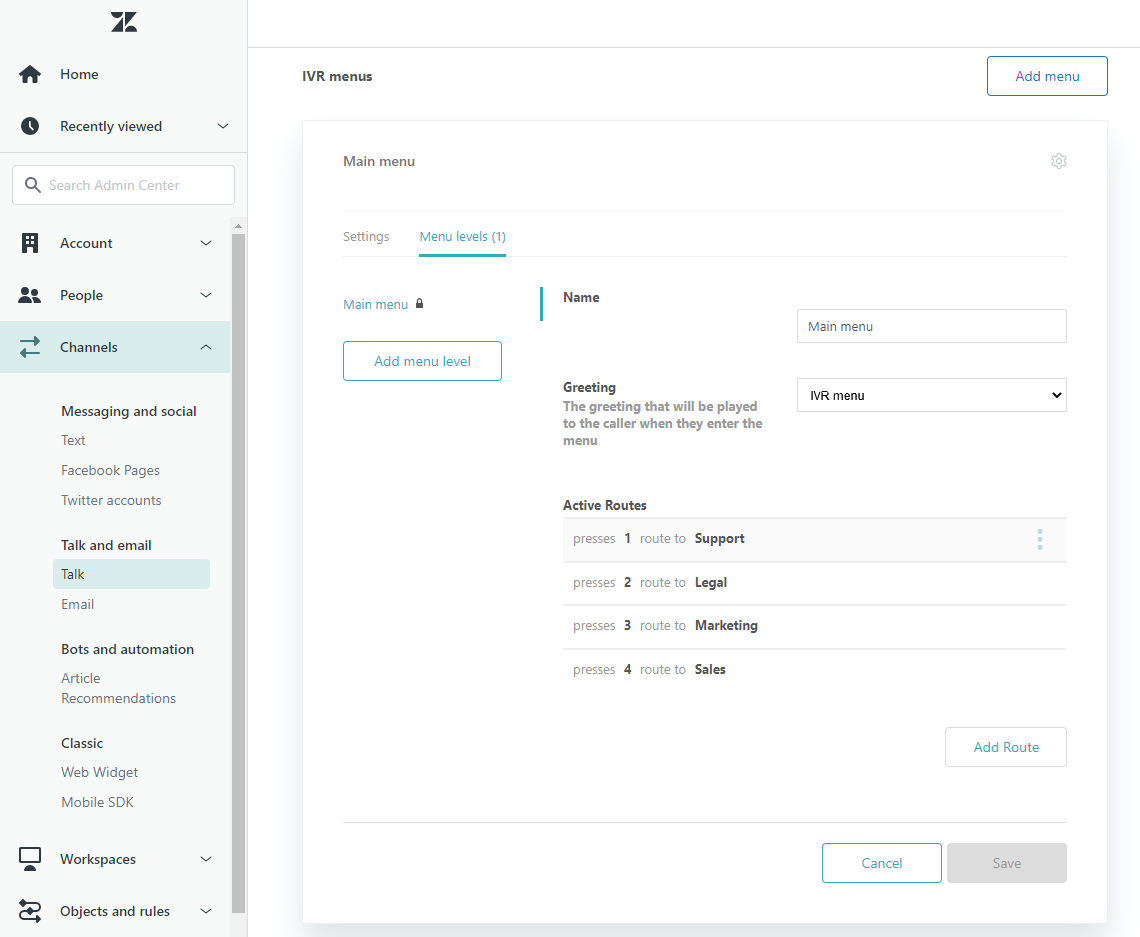
Task: Click the Messaging and social heading
Action: click(x=129, y=411)
